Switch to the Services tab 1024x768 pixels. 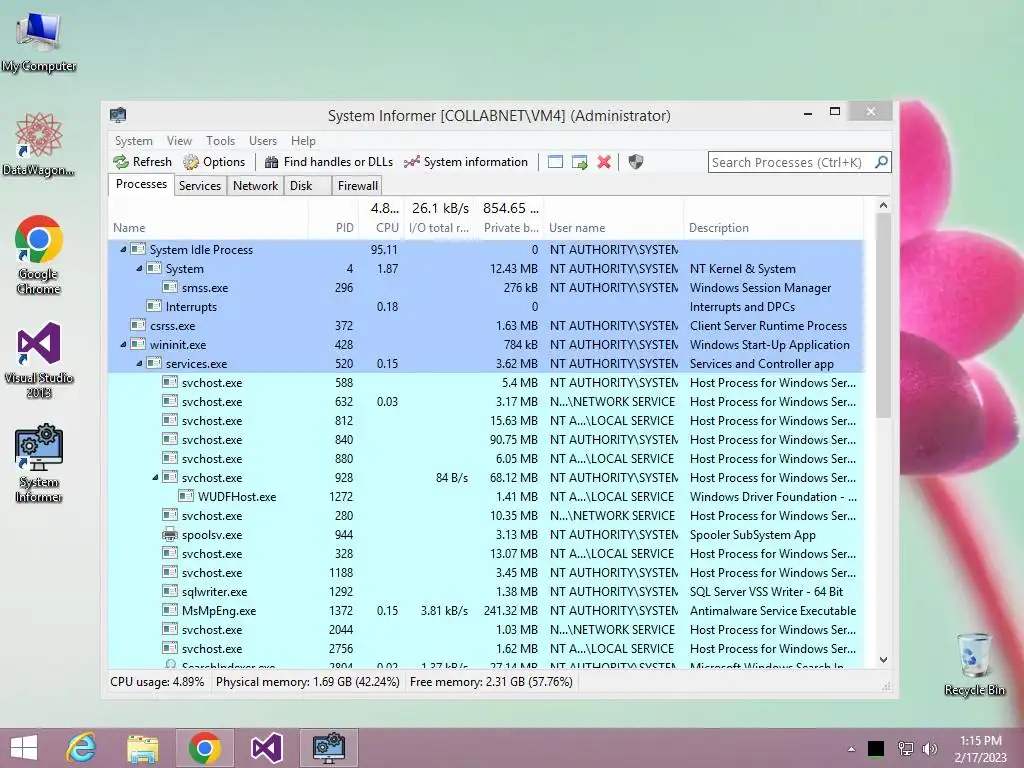click(x=200, y=185)
